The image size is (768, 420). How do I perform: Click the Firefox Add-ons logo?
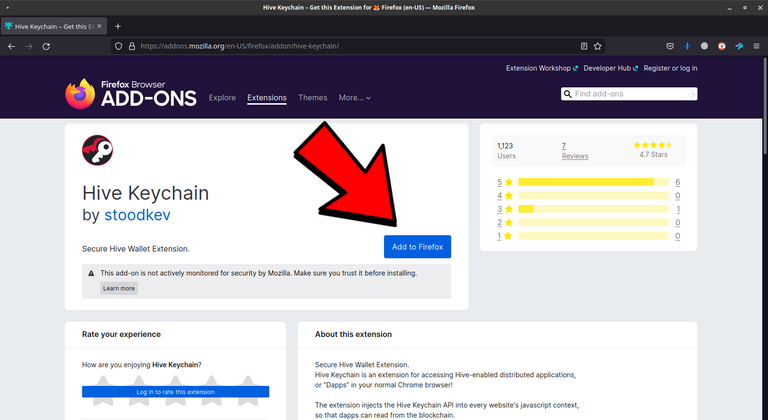pos(131,94)
